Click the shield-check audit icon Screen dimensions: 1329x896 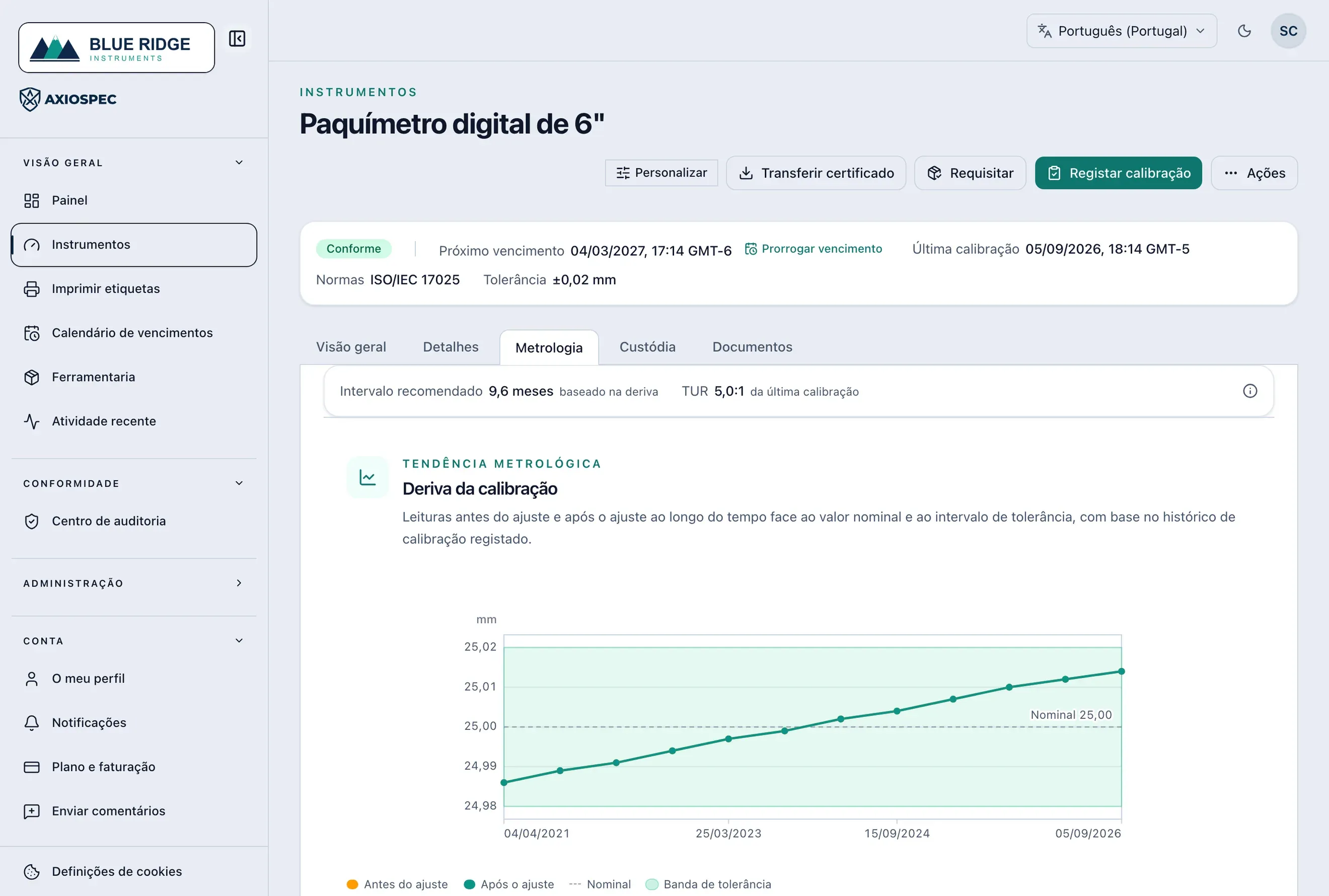coord(31,521)
